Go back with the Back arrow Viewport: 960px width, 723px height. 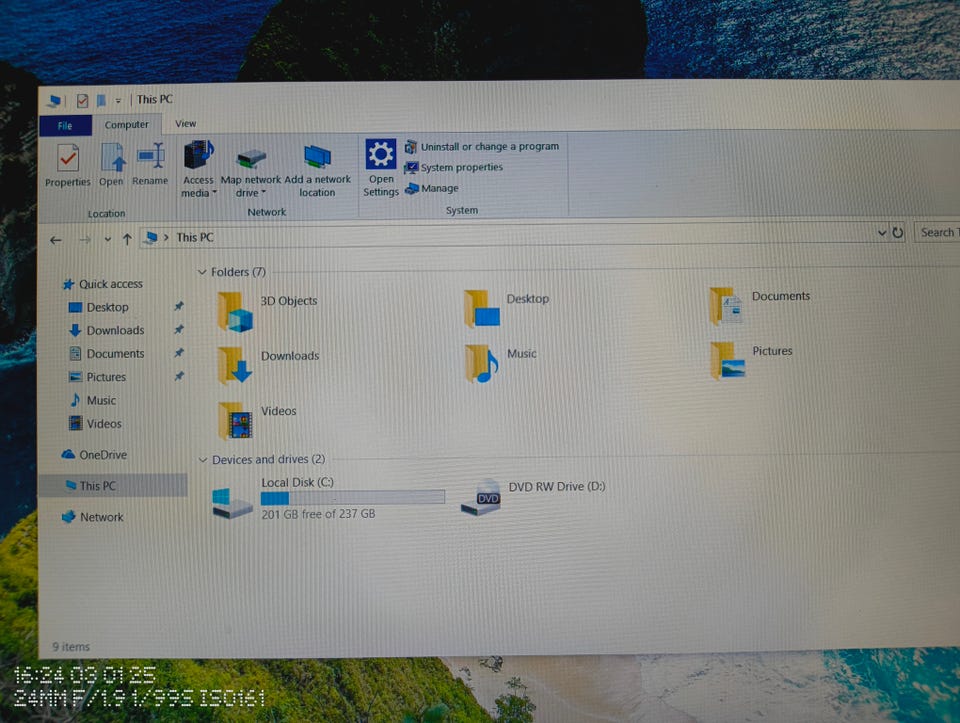tap(56, 240)
